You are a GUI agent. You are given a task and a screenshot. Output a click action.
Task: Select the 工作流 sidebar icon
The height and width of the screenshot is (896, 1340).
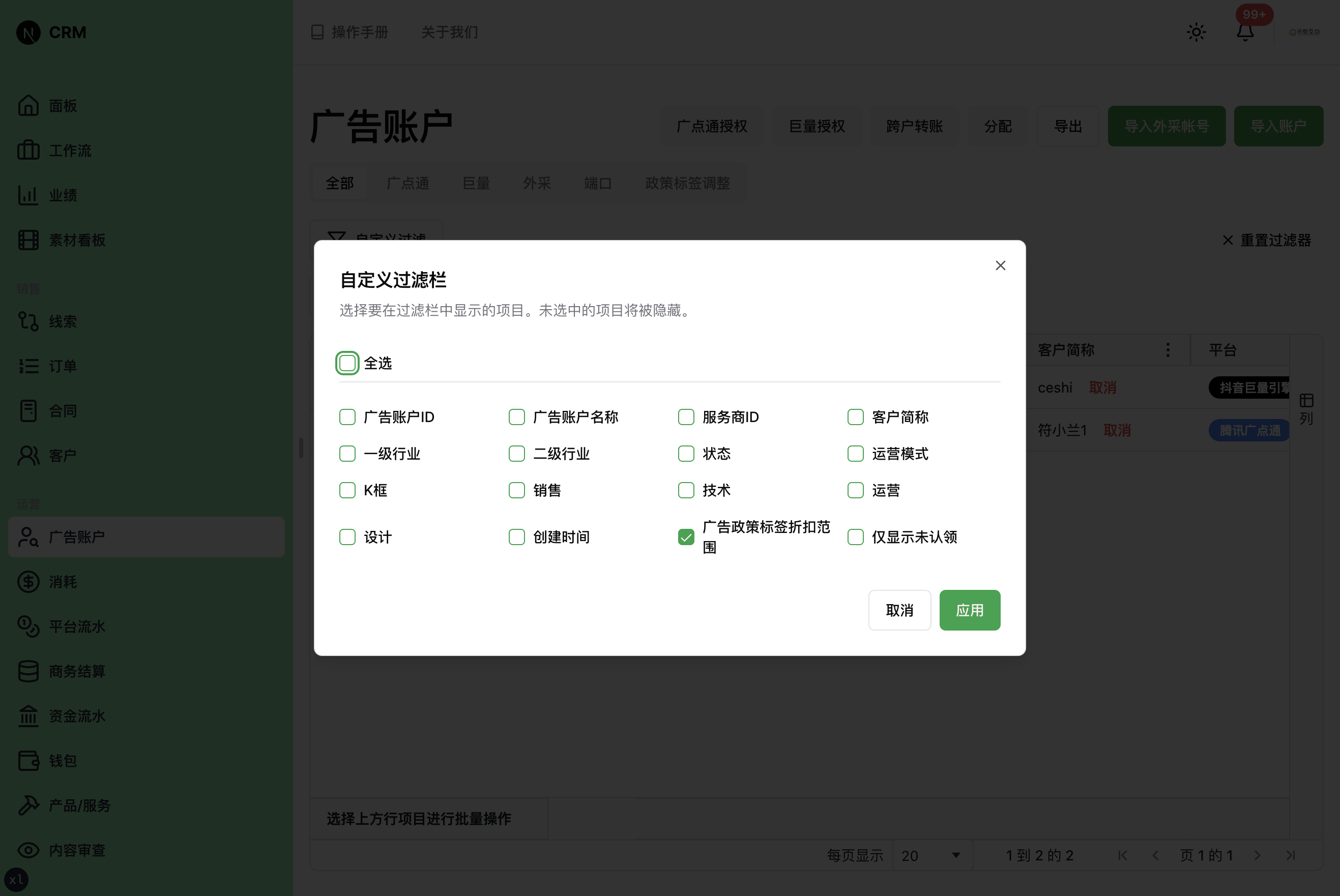tap(69, 151)
